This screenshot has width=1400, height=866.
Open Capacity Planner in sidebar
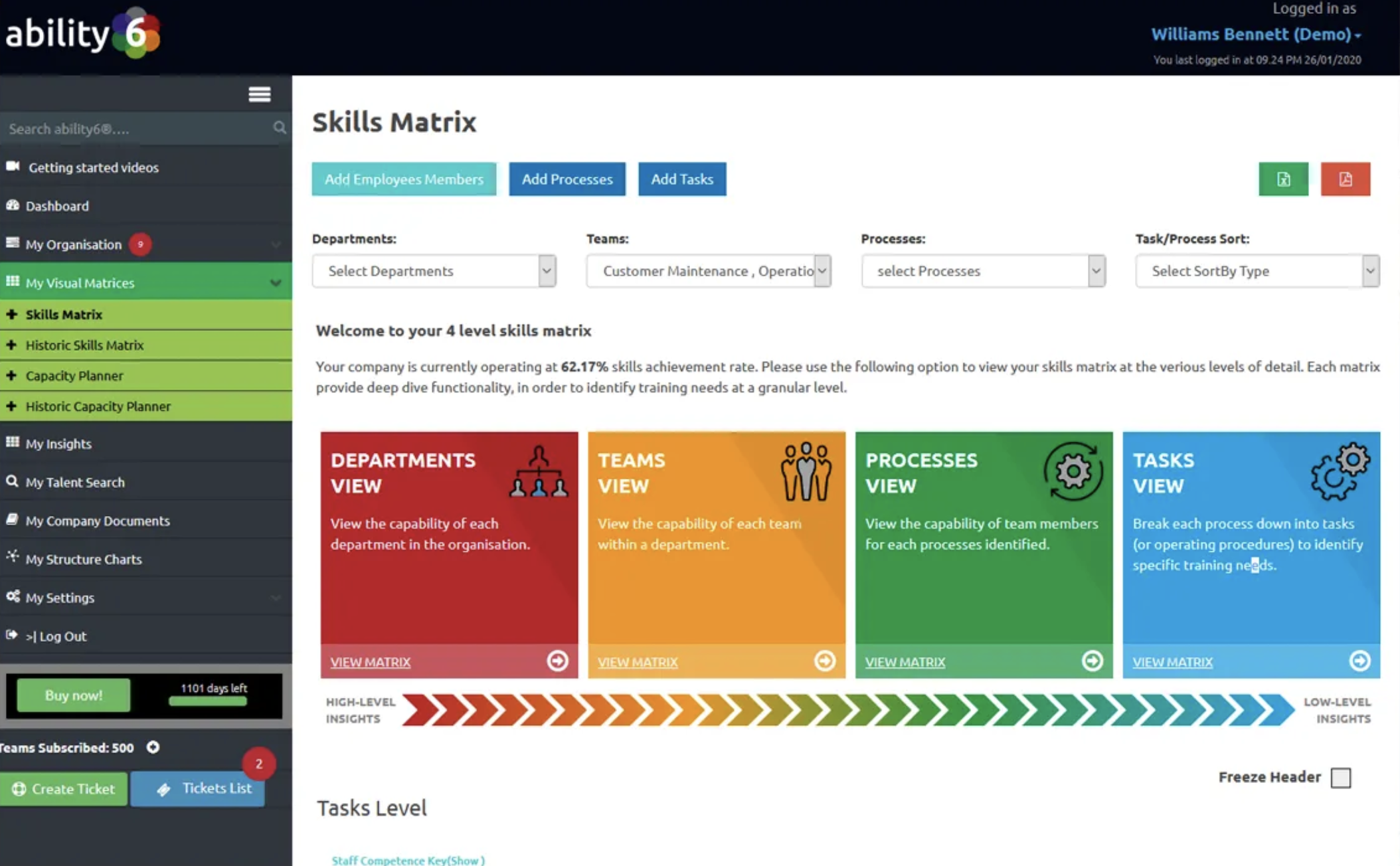click(74, 376)
